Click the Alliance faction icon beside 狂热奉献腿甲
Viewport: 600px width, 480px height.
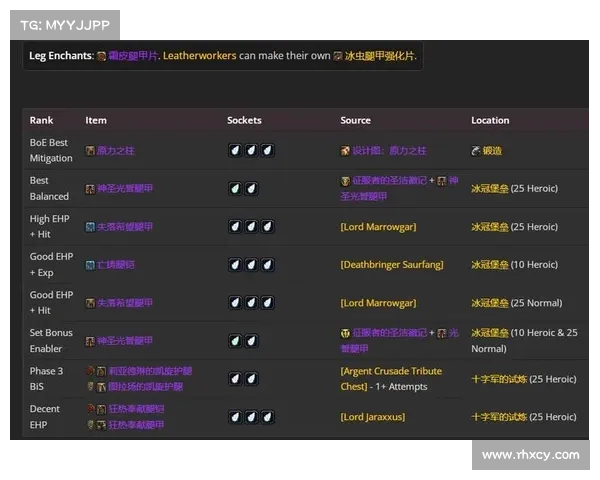point(90,424)
